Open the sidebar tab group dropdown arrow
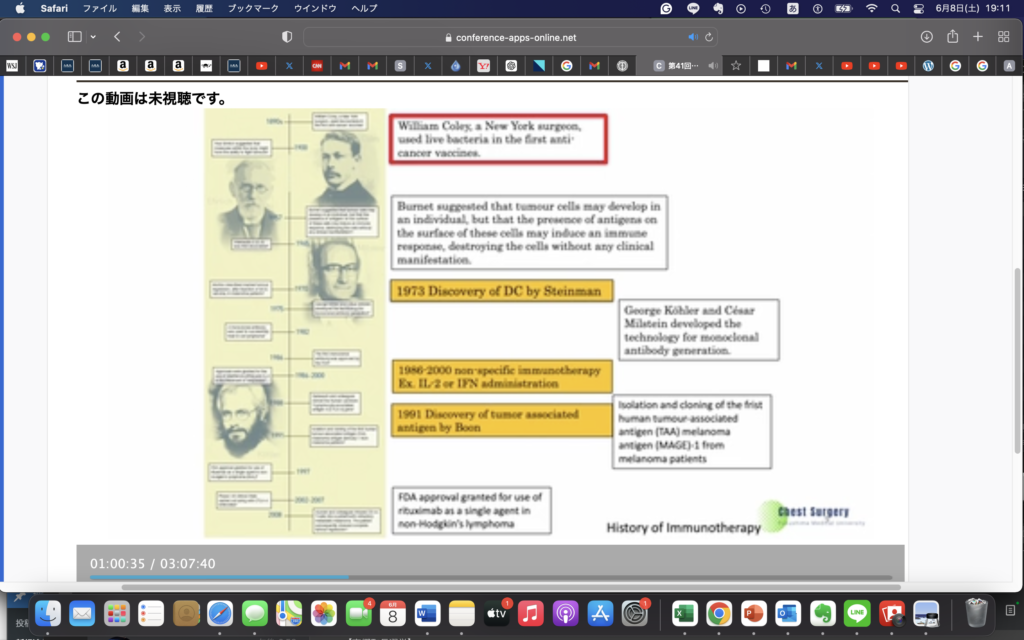Image resolution: width=1024 pixels, height=640 pixels. pos(93,37)
